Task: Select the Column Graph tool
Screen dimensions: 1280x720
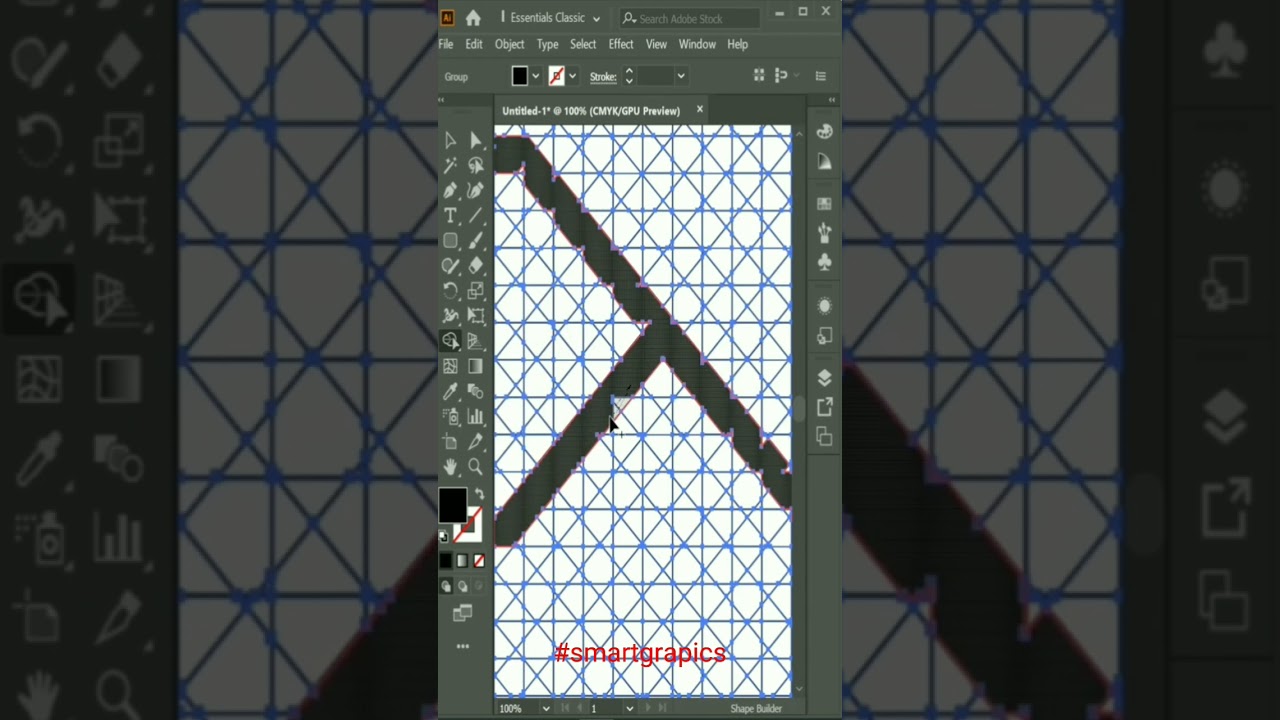Action: point(476,417)
